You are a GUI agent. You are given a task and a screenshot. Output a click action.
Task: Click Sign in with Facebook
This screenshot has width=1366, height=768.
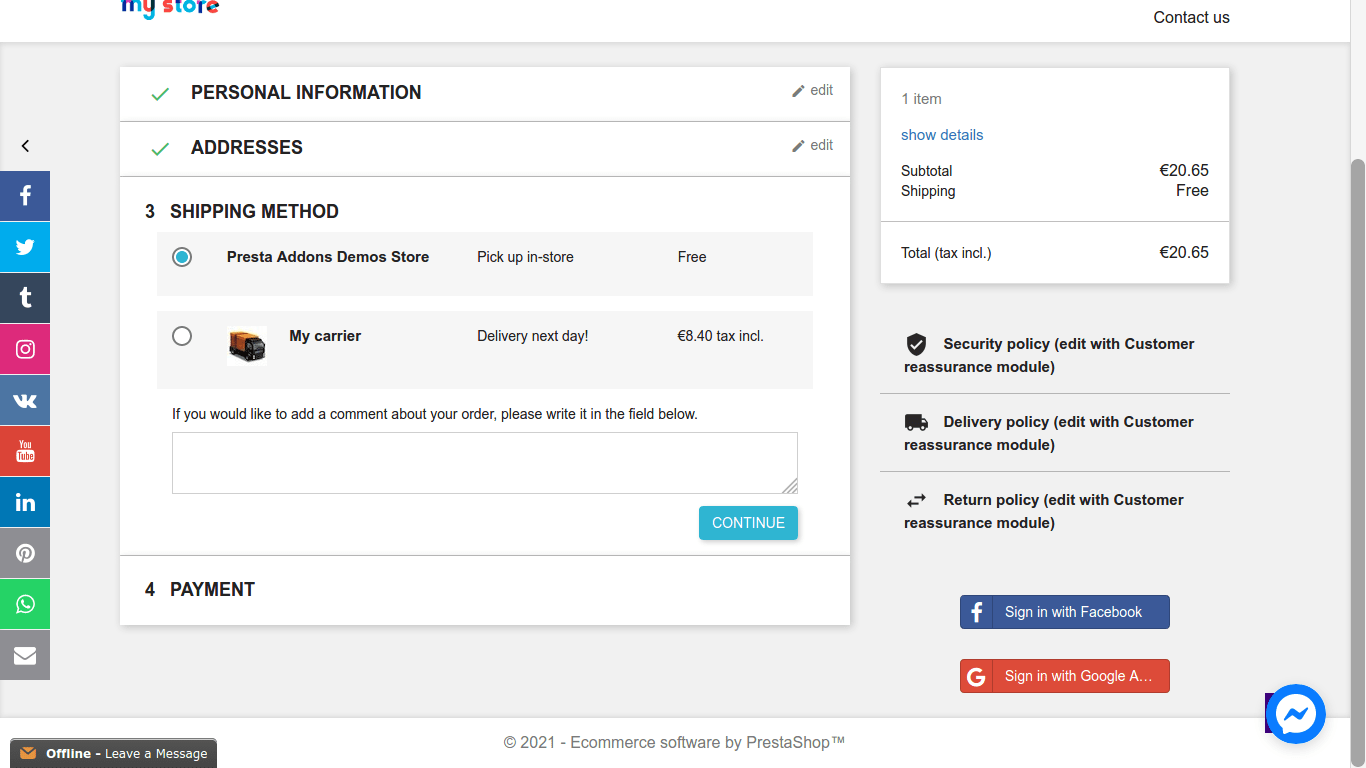[x=1064, y=612]
